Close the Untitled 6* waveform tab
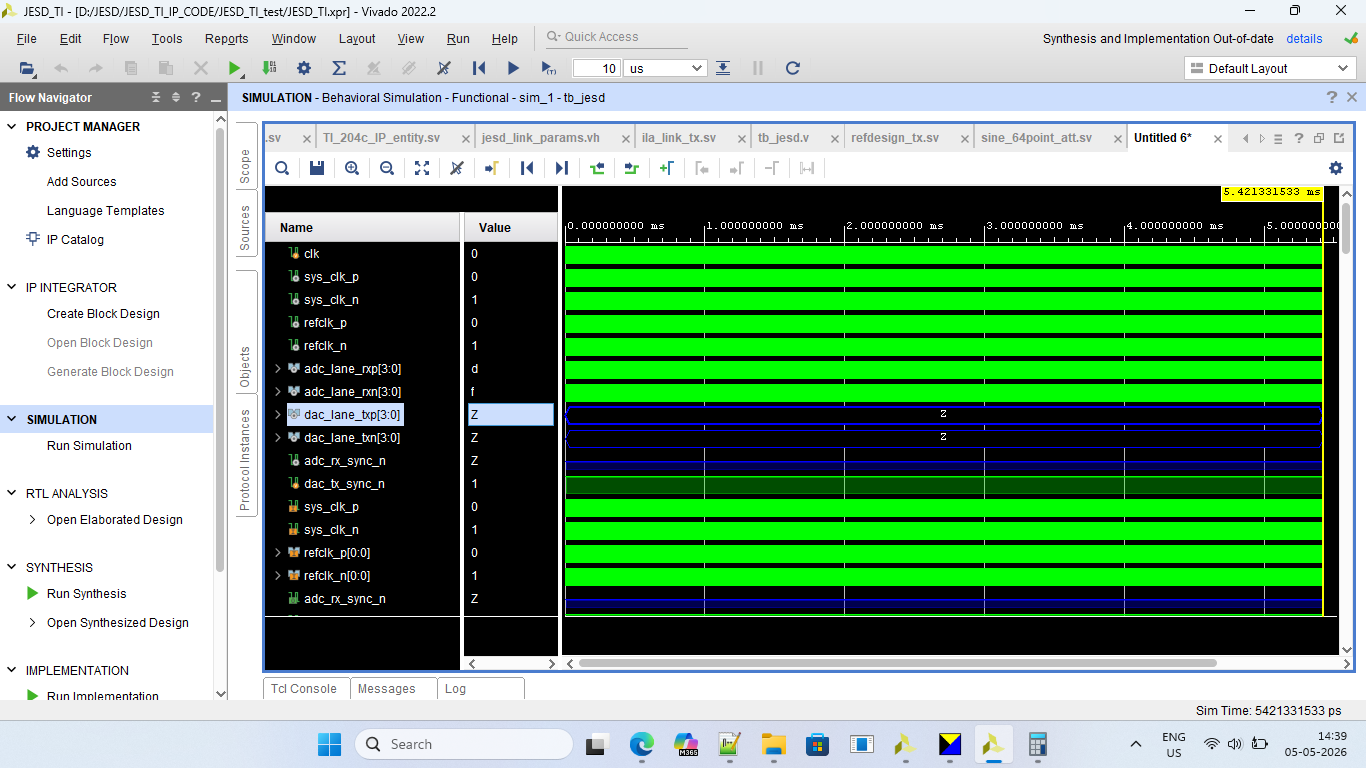 coord(1217,138)
